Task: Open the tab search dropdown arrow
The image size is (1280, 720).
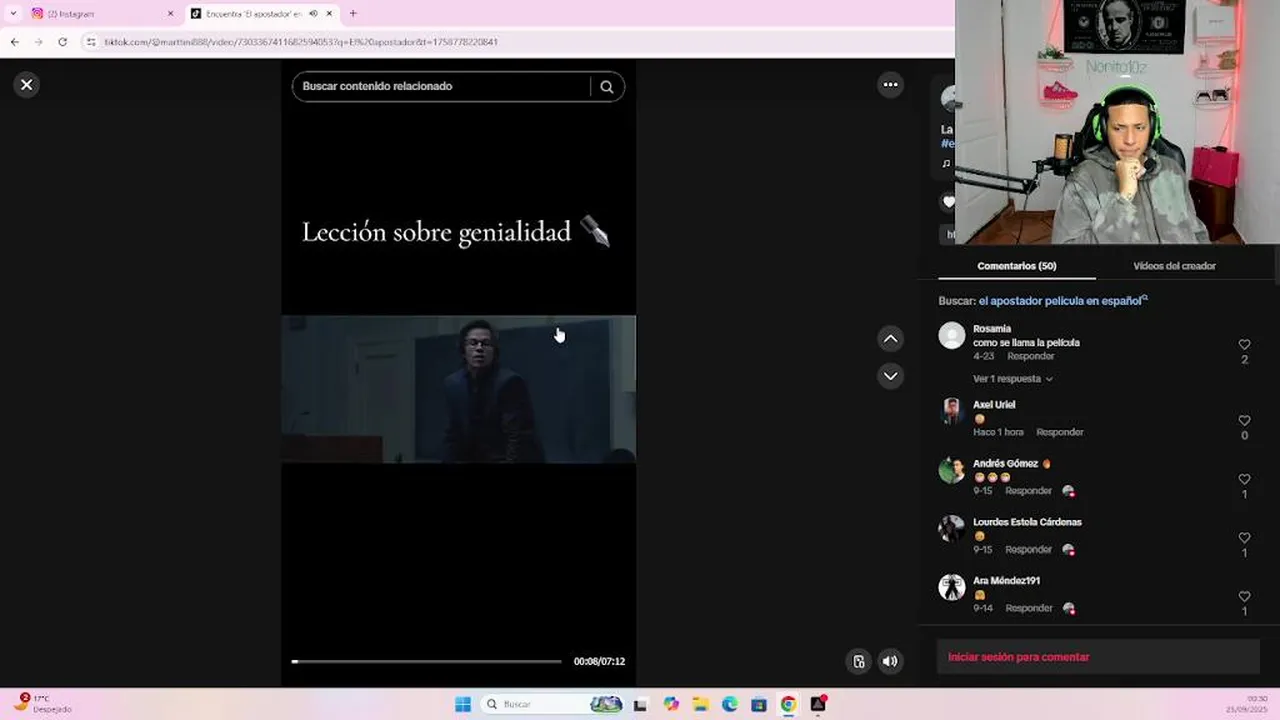Action: [13, 14]
